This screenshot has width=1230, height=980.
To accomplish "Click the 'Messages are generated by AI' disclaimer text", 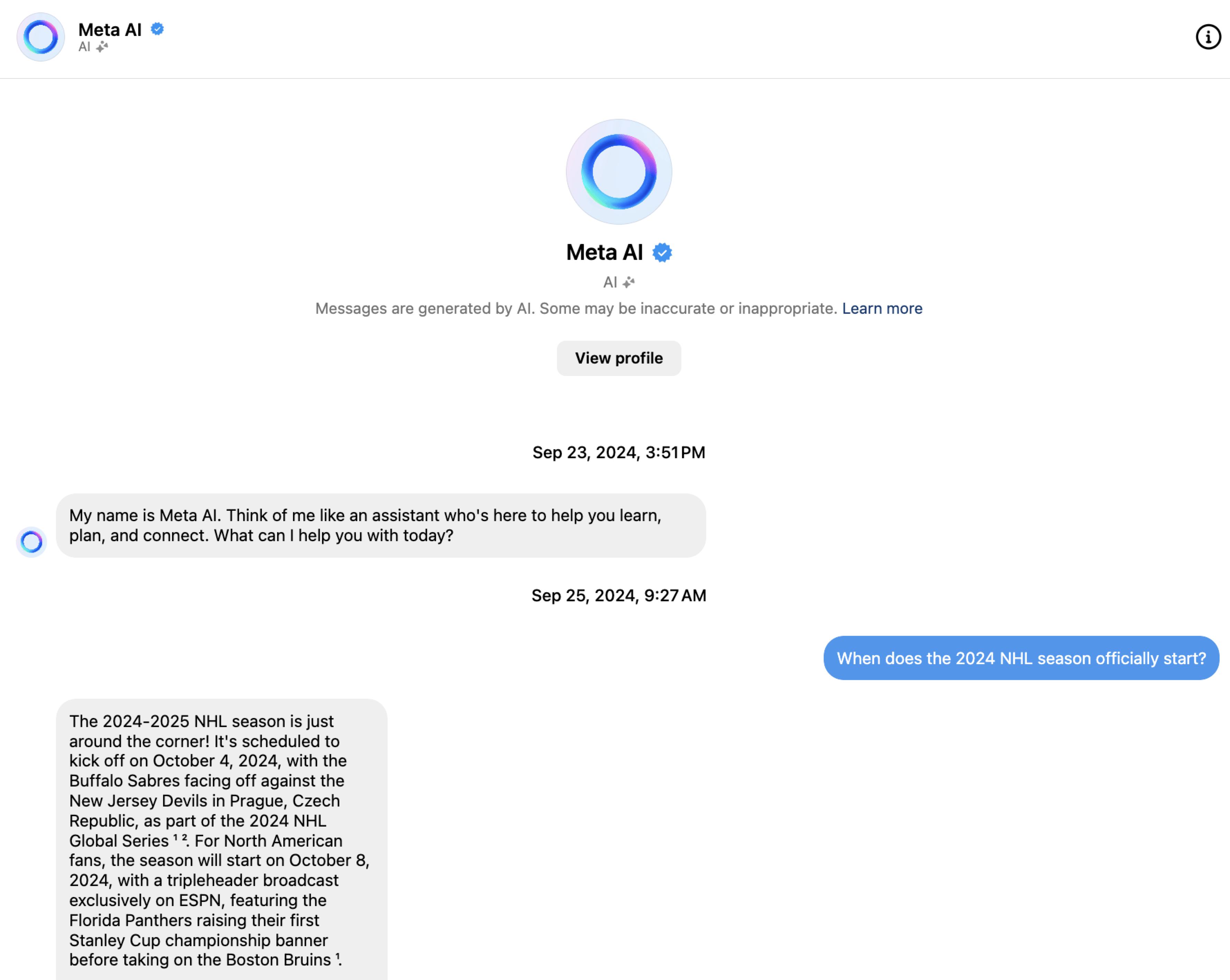I will [576, 309].
